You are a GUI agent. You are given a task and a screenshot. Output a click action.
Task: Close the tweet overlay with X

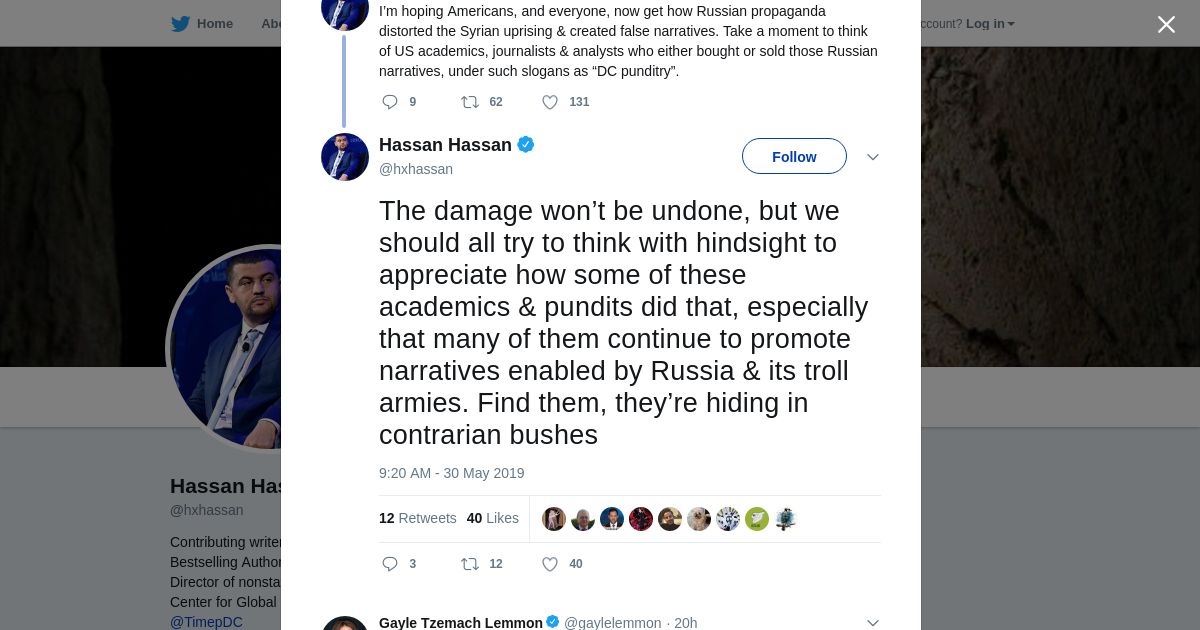click(1166, 25)
